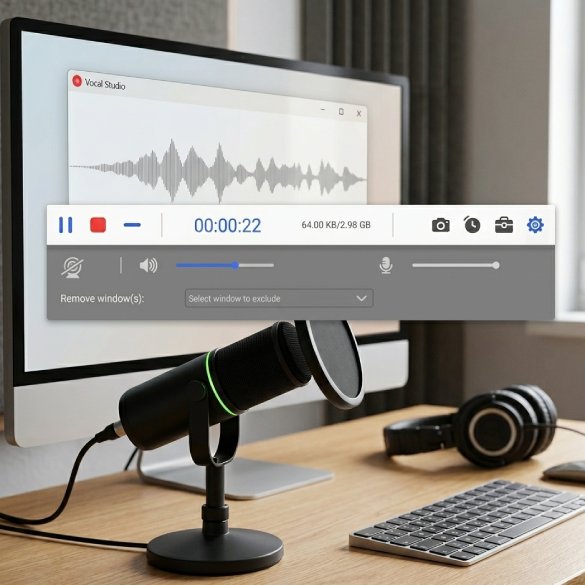Screen dimensions: 585x585
Task: Click the 00:00:22 elapsed time display
Action: 228,225
